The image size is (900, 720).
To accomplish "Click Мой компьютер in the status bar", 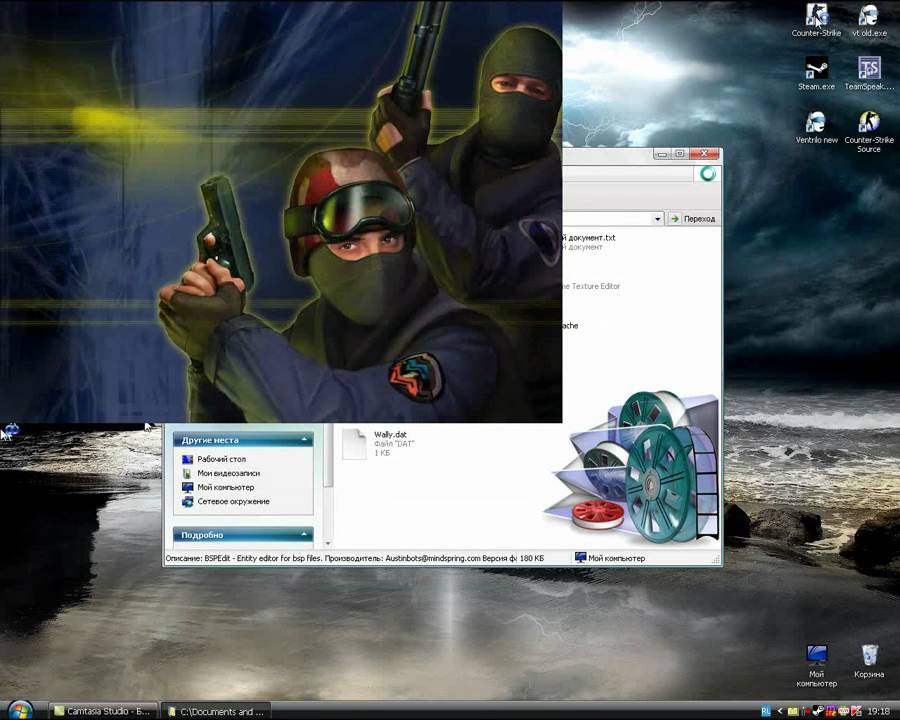I will pos(610,558).
